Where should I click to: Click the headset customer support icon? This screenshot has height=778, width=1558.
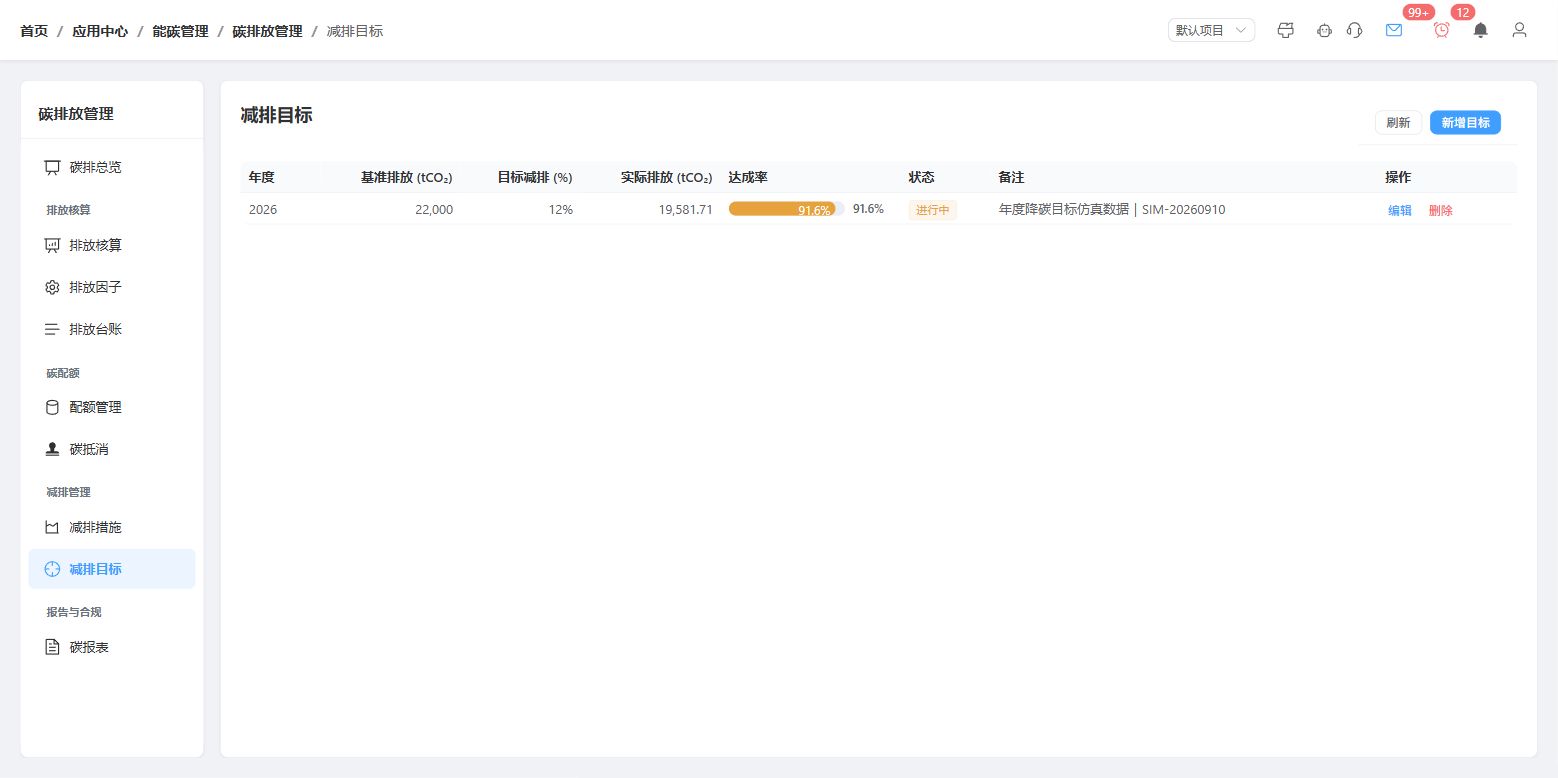point(1355,30)
